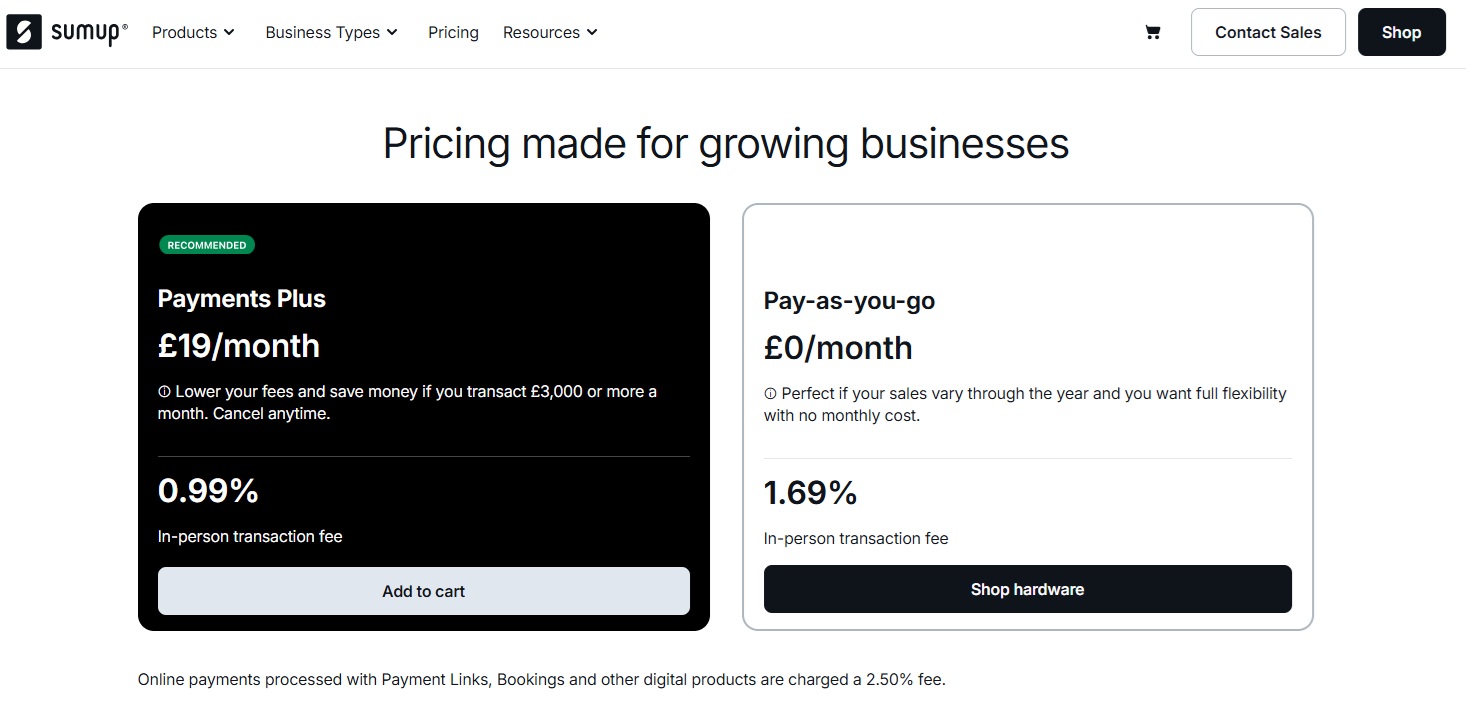Click the online payments 2.50% fee note
The height and width of the screenshot is (710, 1466).
pos(541,679)
